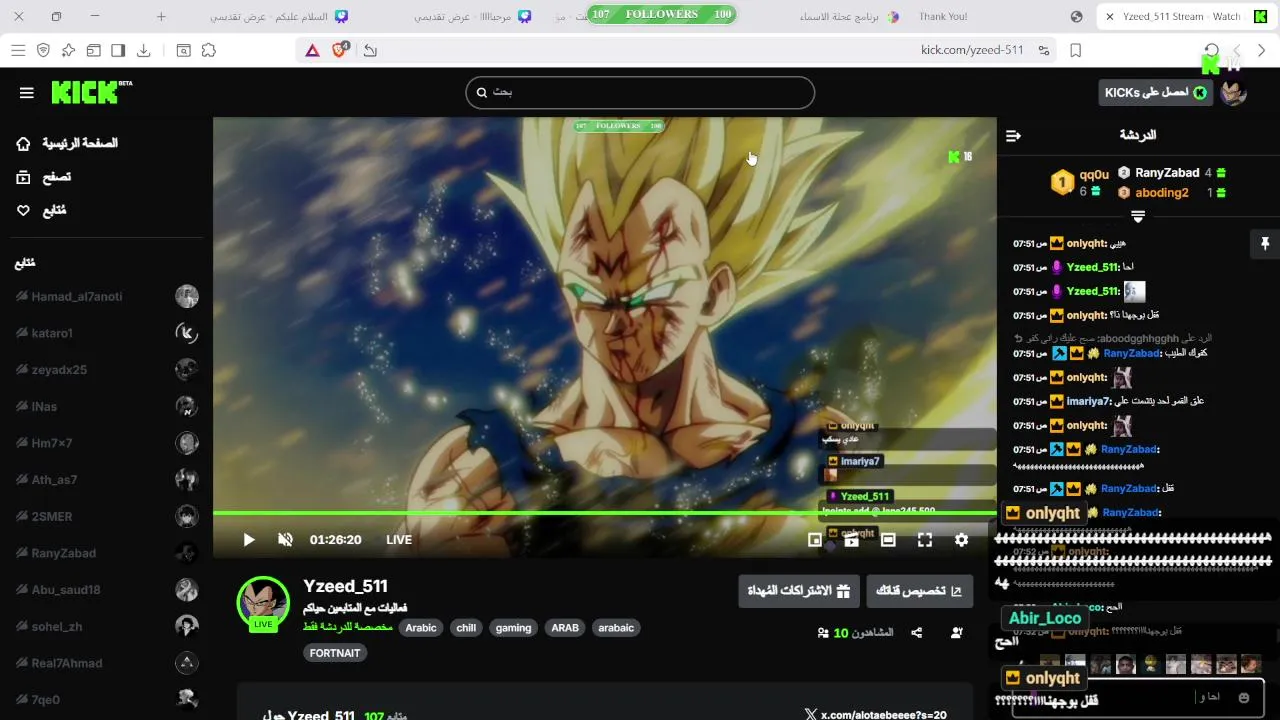Select the ARAB tag
Screen dimensions: 1280x720
click(565, 628)
